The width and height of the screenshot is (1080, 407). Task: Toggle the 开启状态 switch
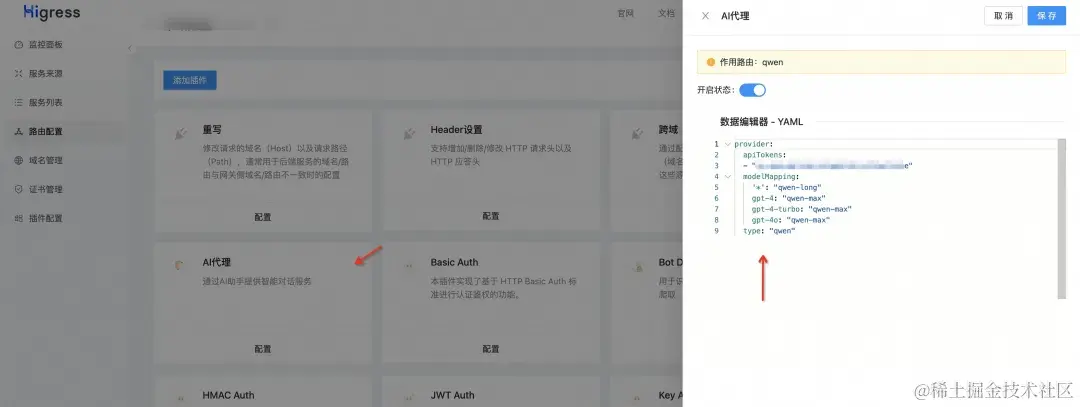(x=752, y=90)
